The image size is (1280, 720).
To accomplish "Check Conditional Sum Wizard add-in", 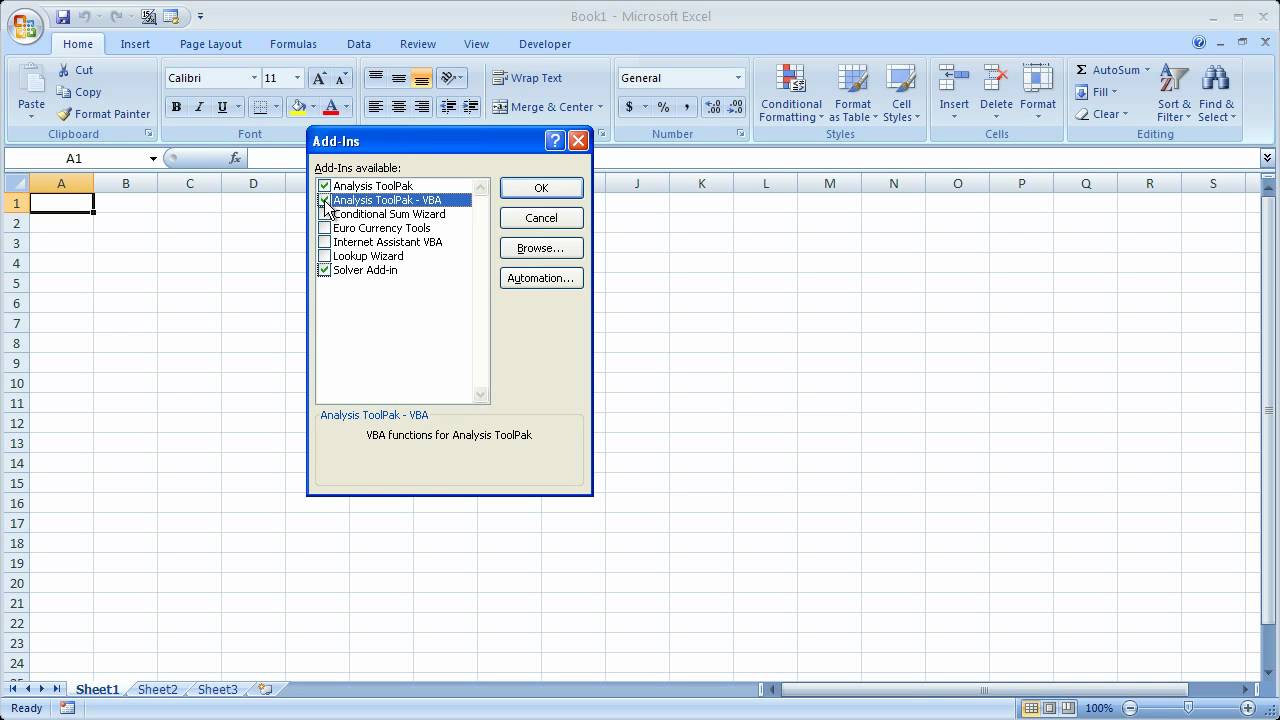I will (x=324, y=214).
